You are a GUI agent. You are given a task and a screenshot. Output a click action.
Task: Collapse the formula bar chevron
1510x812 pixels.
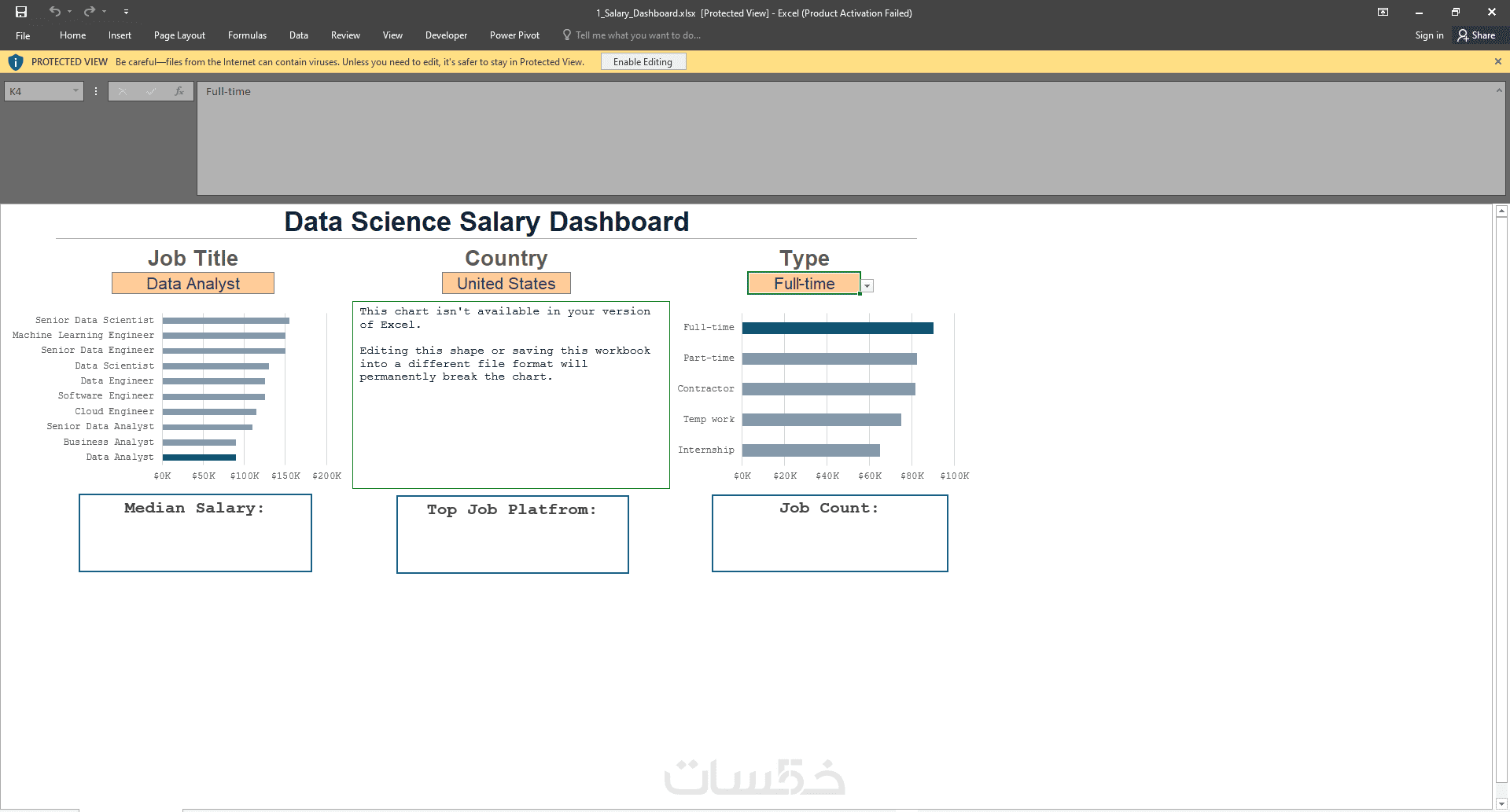(x=1498, y=90)
